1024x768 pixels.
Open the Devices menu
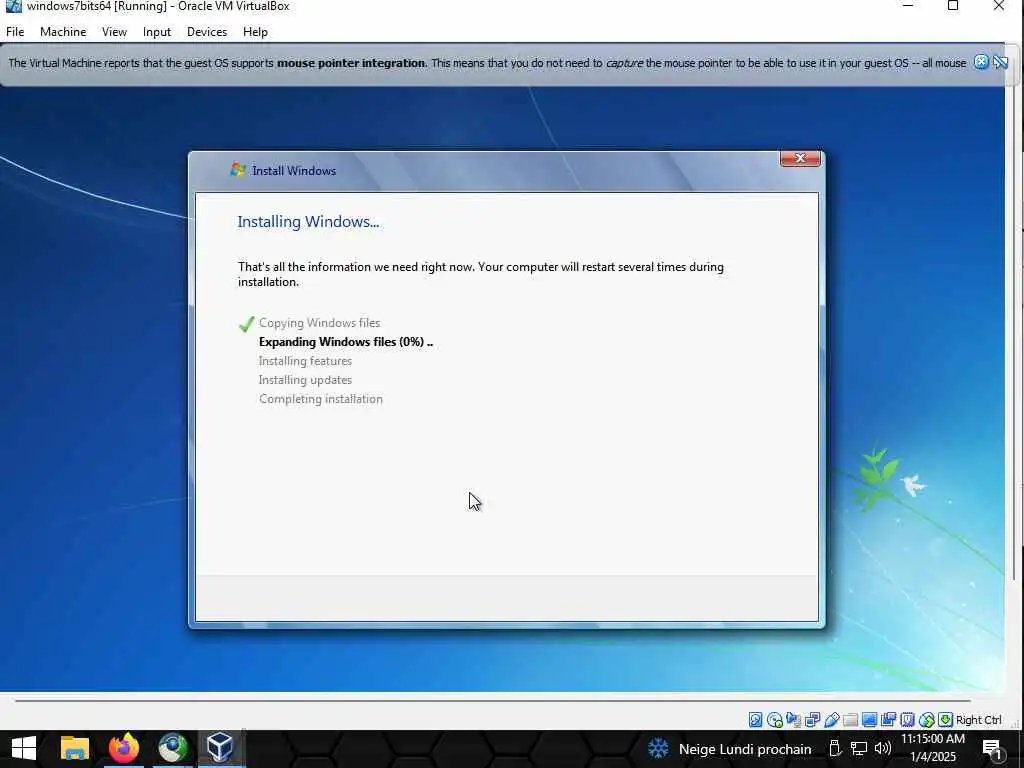click(207, 32)
